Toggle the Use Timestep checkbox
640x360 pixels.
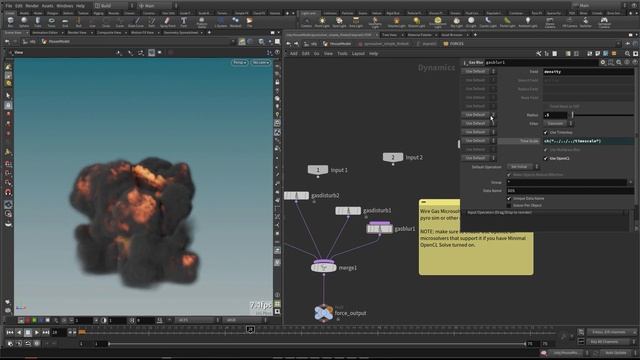546,132
